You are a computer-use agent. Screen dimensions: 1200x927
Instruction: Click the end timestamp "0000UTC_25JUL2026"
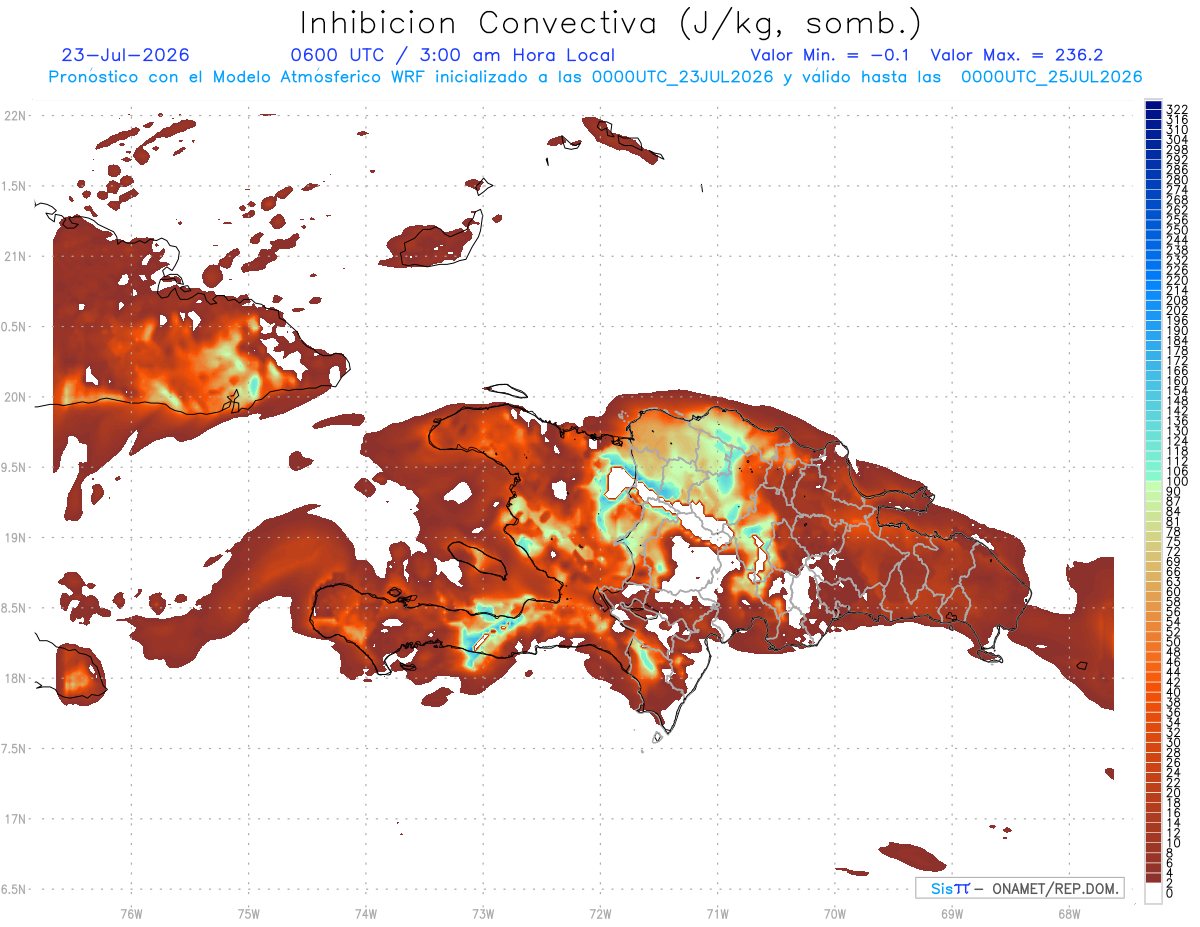1052,77
